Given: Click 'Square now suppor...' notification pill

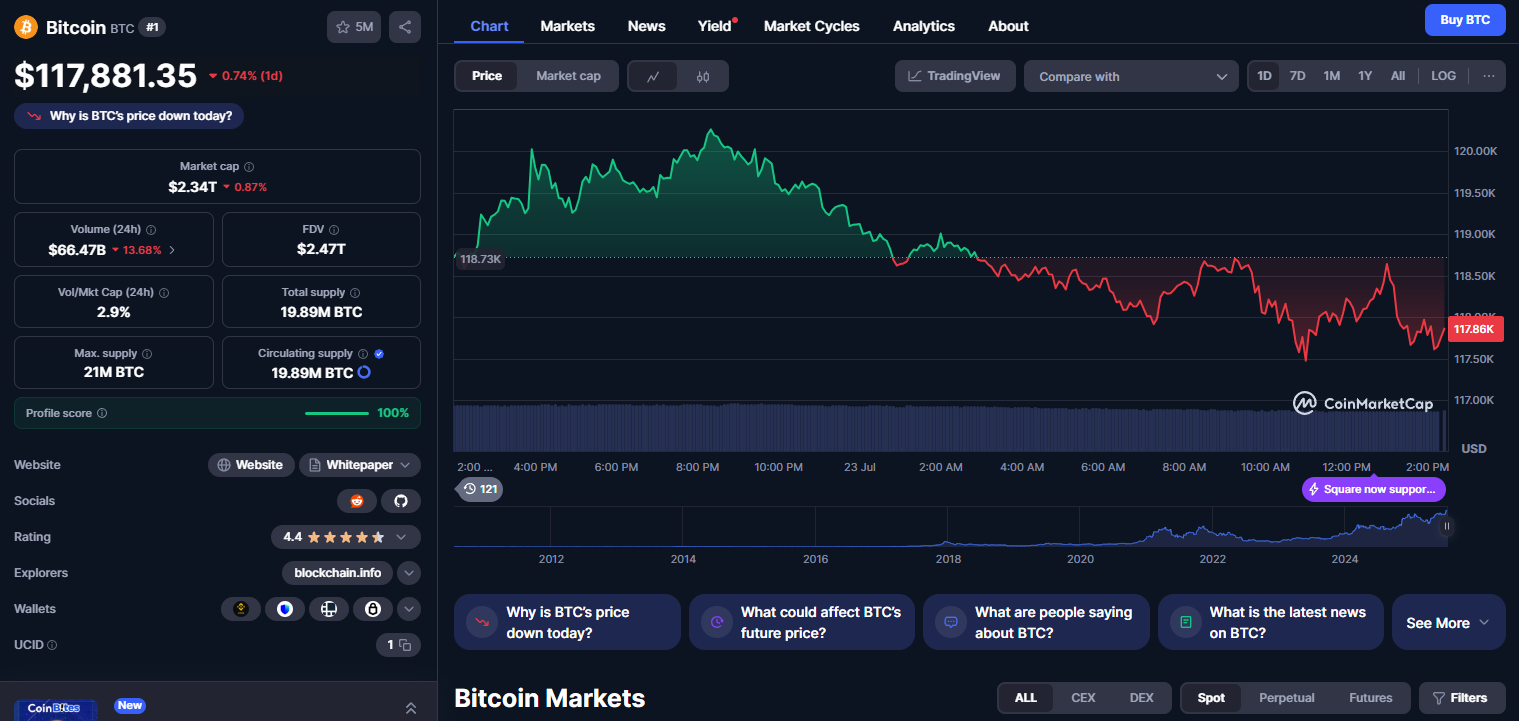Looking at the screenshot, I should 1374,490.
